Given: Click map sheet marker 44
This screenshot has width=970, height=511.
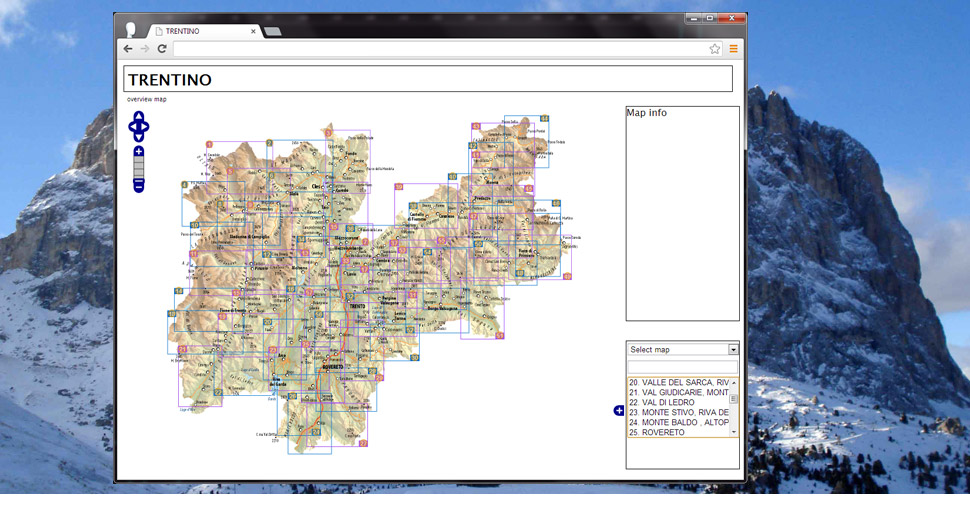Looking at the screenshot, I should (544, 118).
